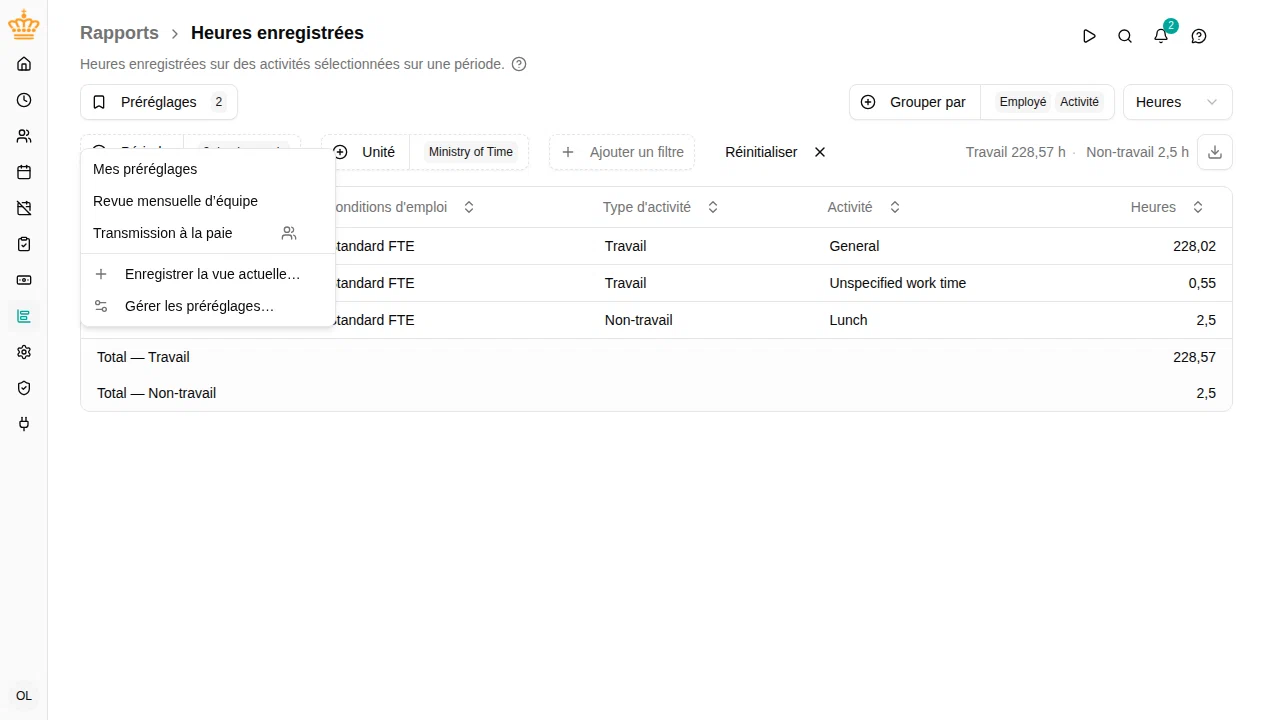Image resolution: width=1280 pixels, height=720 pixels.
Task: Click Ajouter un filtre button
Action: [622, 152]
